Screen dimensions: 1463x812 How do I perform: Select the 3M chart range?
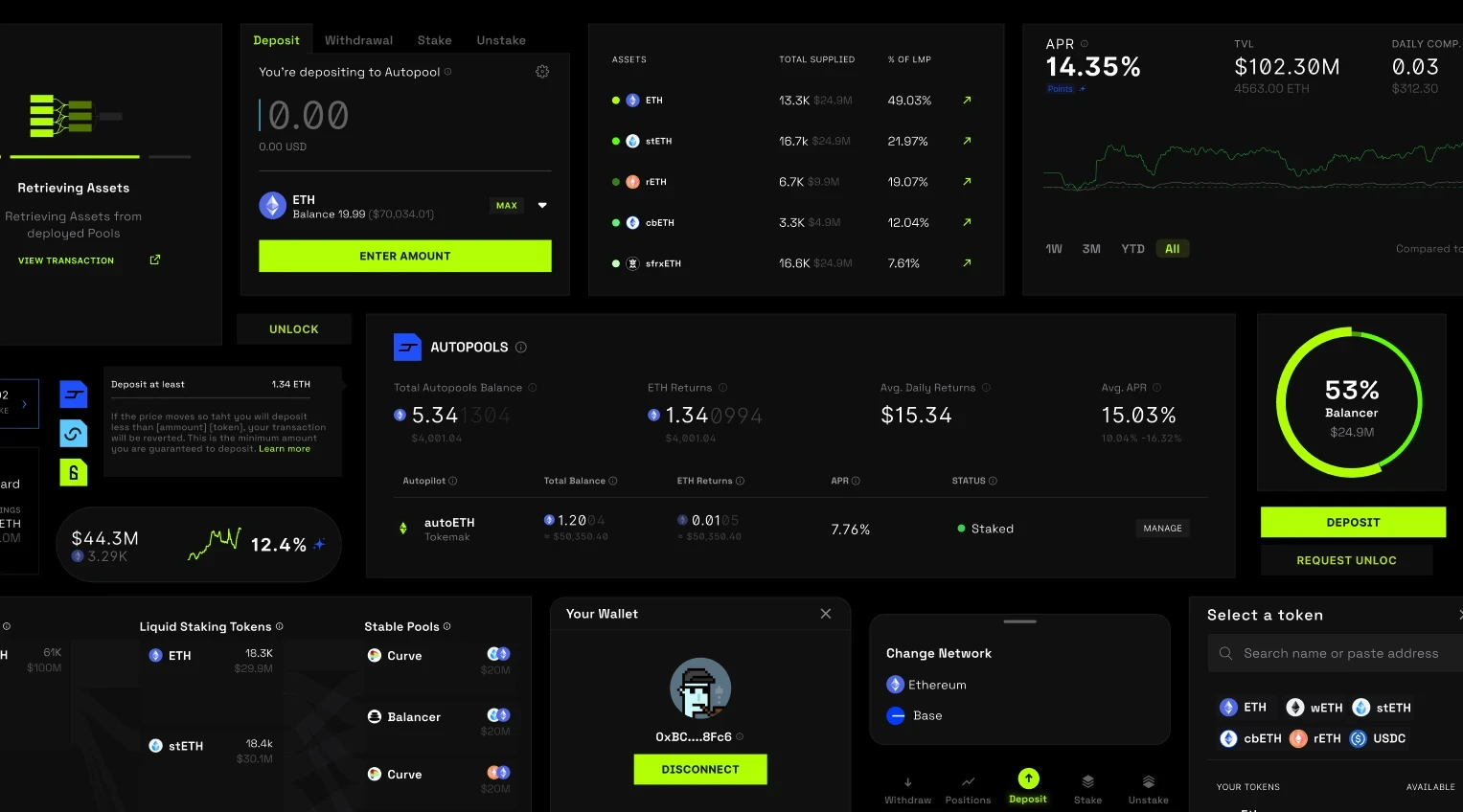[1091, 249]
